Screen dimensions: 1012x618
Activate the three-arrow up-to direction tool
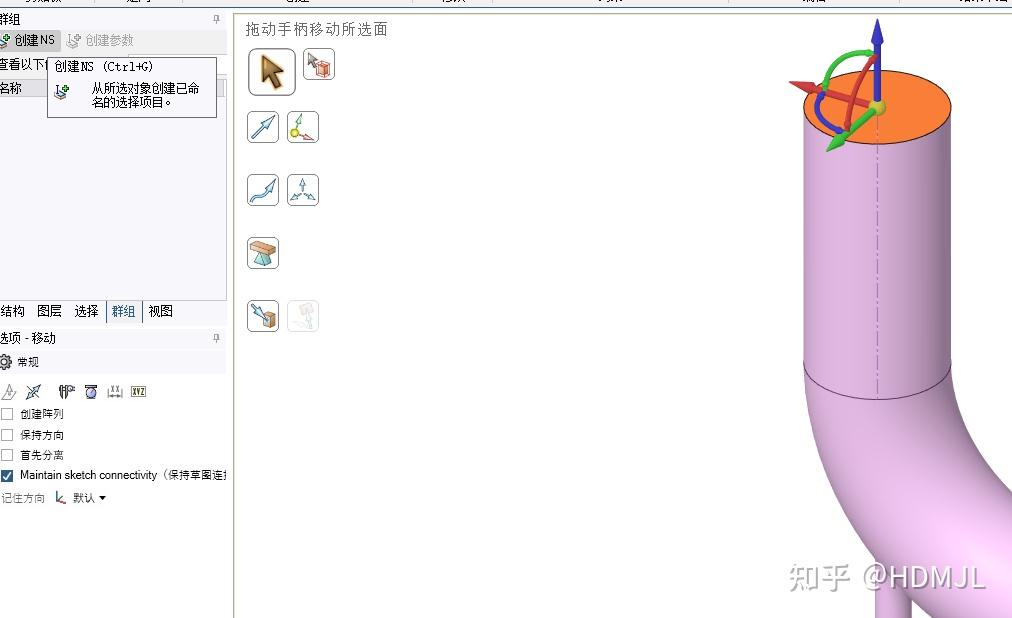302,188
